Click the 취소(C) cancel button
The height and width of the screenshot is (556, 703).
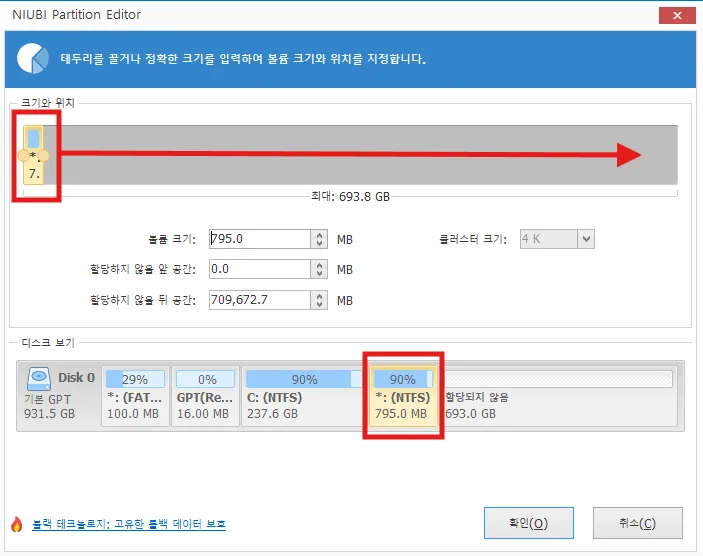tap(638, 523)
